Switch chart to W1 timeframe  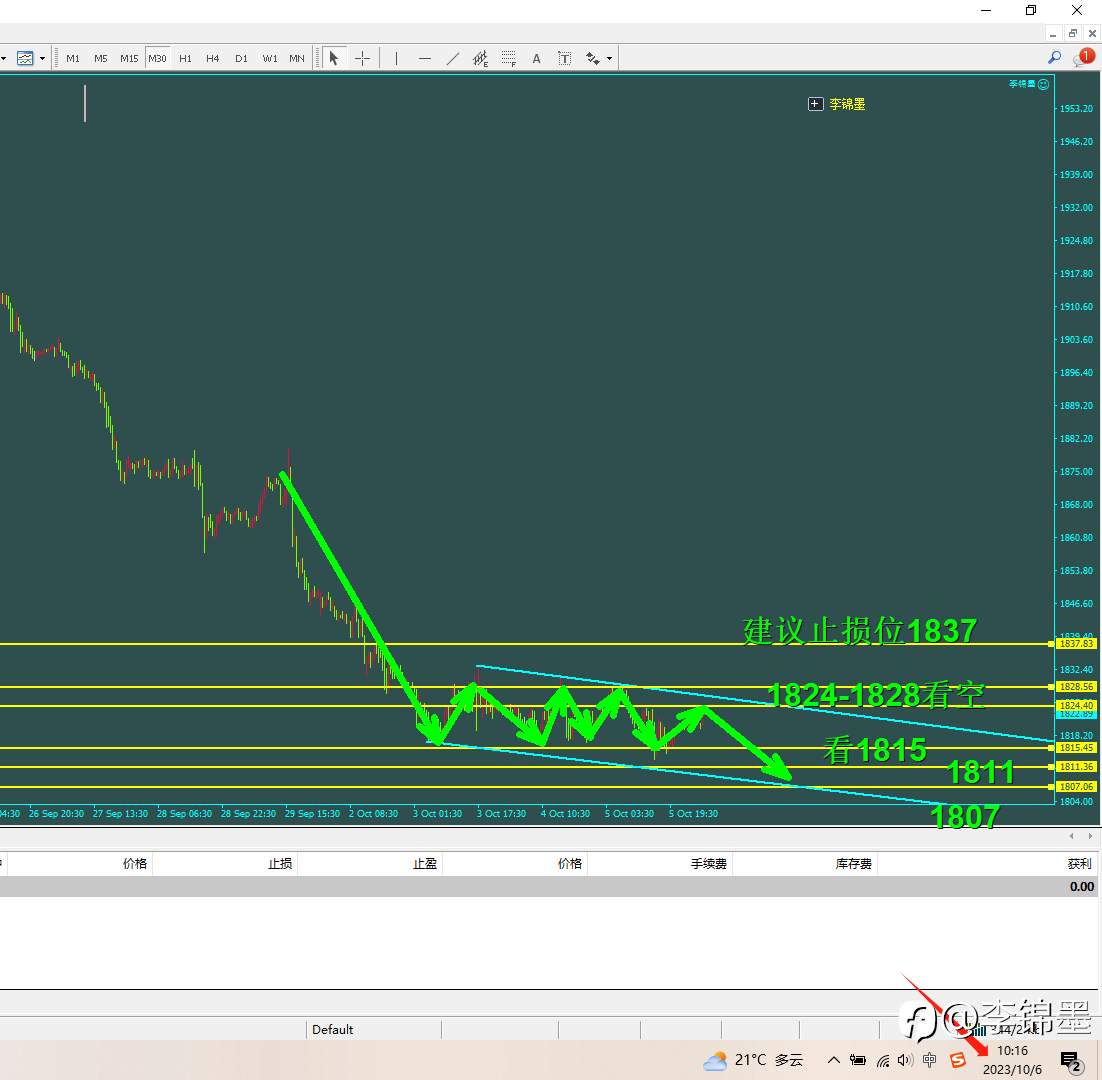(x=270, y=58)
